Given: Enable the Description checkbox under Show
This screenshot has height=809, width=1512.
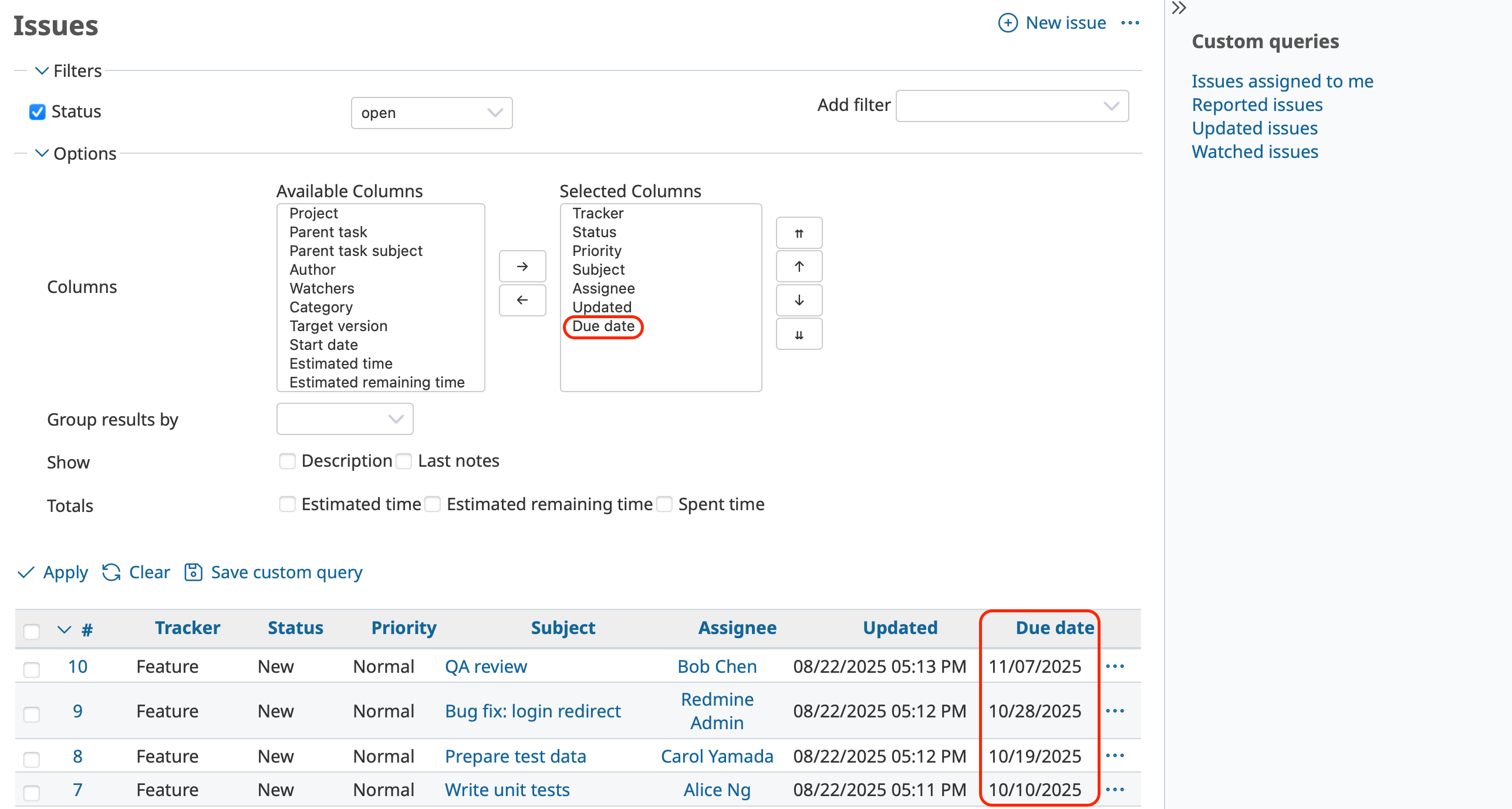Looking at the screenshot, I should point(287,461).
